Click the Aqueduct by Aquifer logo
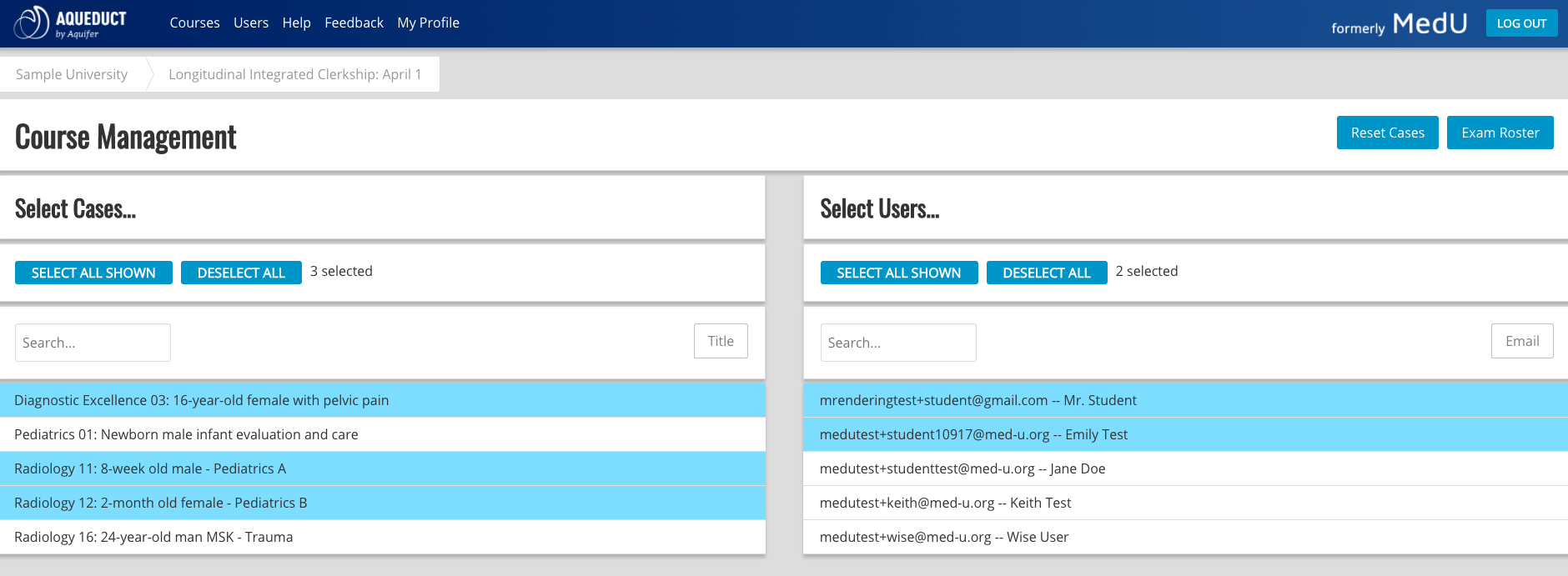The width and height of the screenshot is (1568, 576). point(70,23)
